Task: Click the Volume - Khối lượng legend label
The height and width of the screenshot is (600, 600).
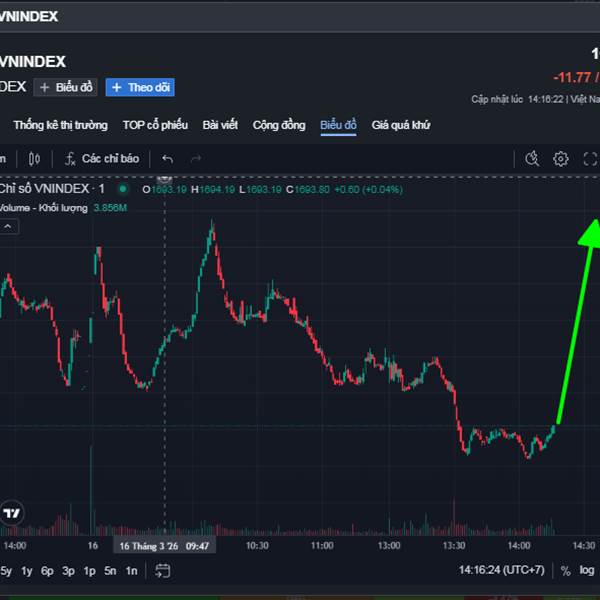Action: pyautogui.click(x=42, y=208)
